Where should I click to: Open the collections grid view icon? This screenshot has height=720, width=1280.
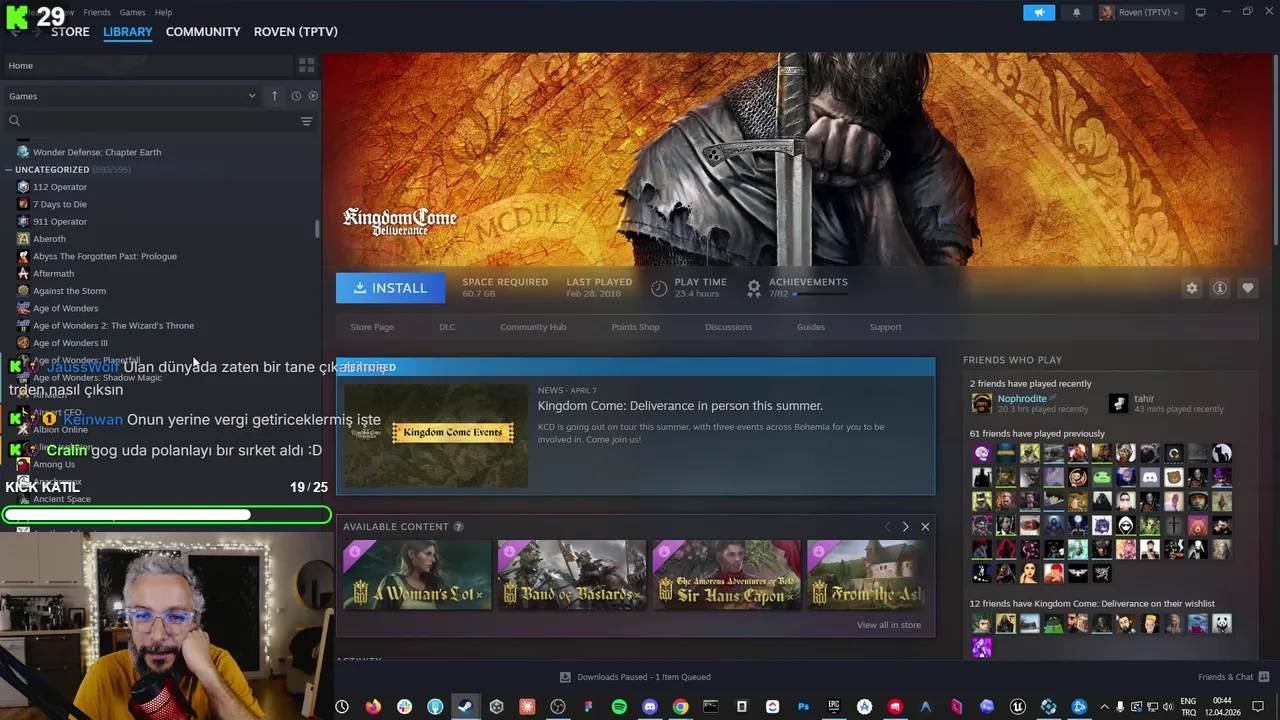coord(306,65)
